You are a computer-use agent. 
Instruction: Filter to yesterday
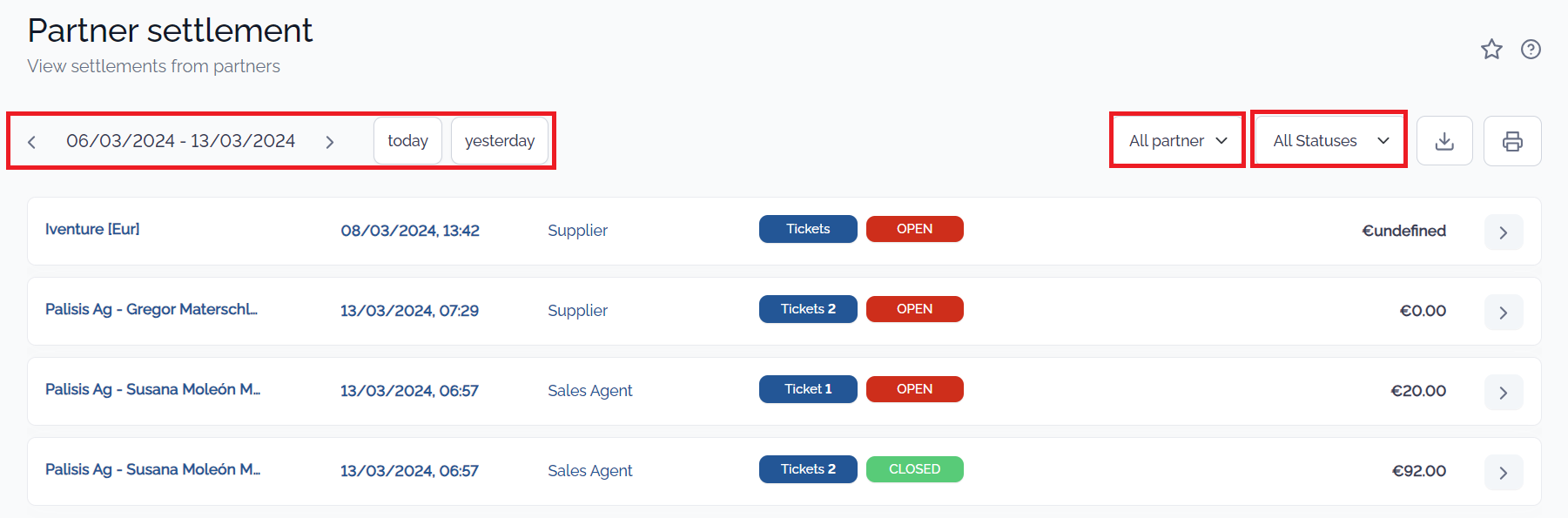pyautogui.click(x=500, y=141)
